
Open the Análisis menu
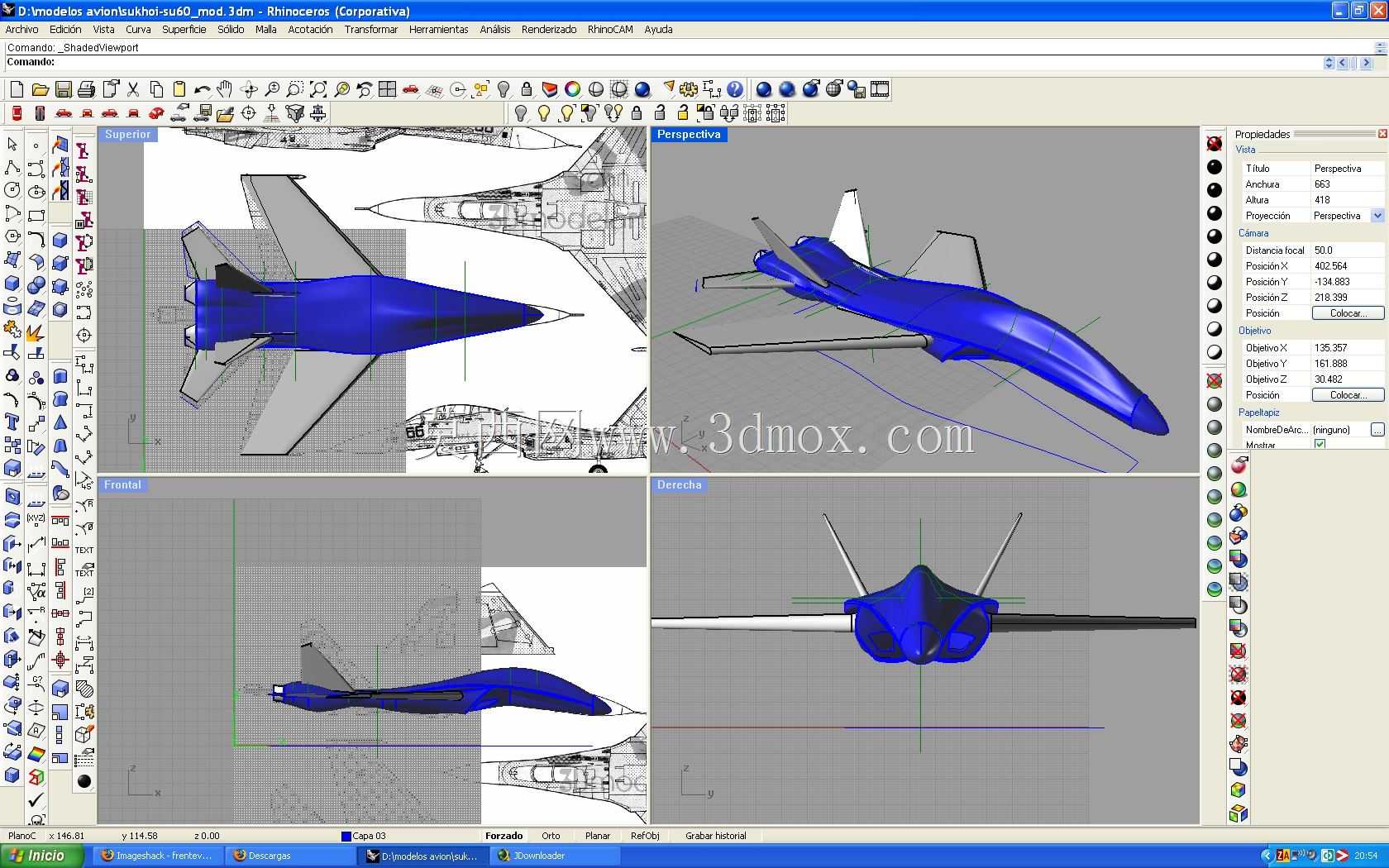(494, 29)
